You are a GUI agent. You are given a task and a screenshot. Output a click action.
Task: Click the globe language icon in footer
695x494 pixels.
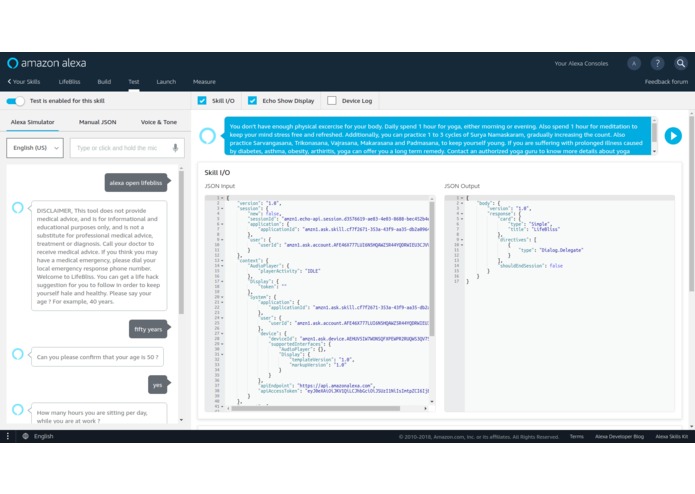[x=25, y=436]
